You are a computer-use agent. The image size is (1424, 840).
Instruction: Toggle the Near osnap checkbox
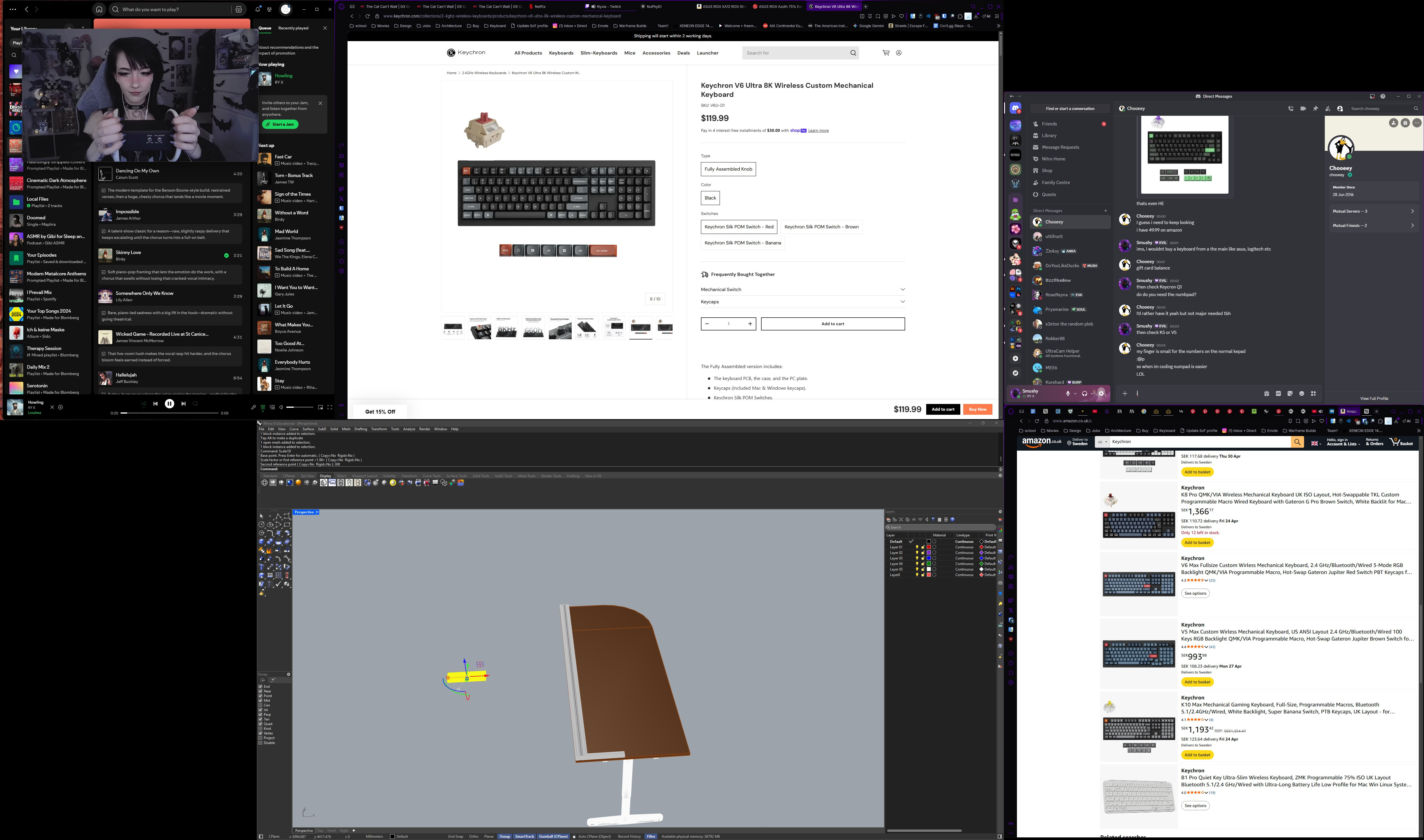pyautogui.click(x=261, y=691)
